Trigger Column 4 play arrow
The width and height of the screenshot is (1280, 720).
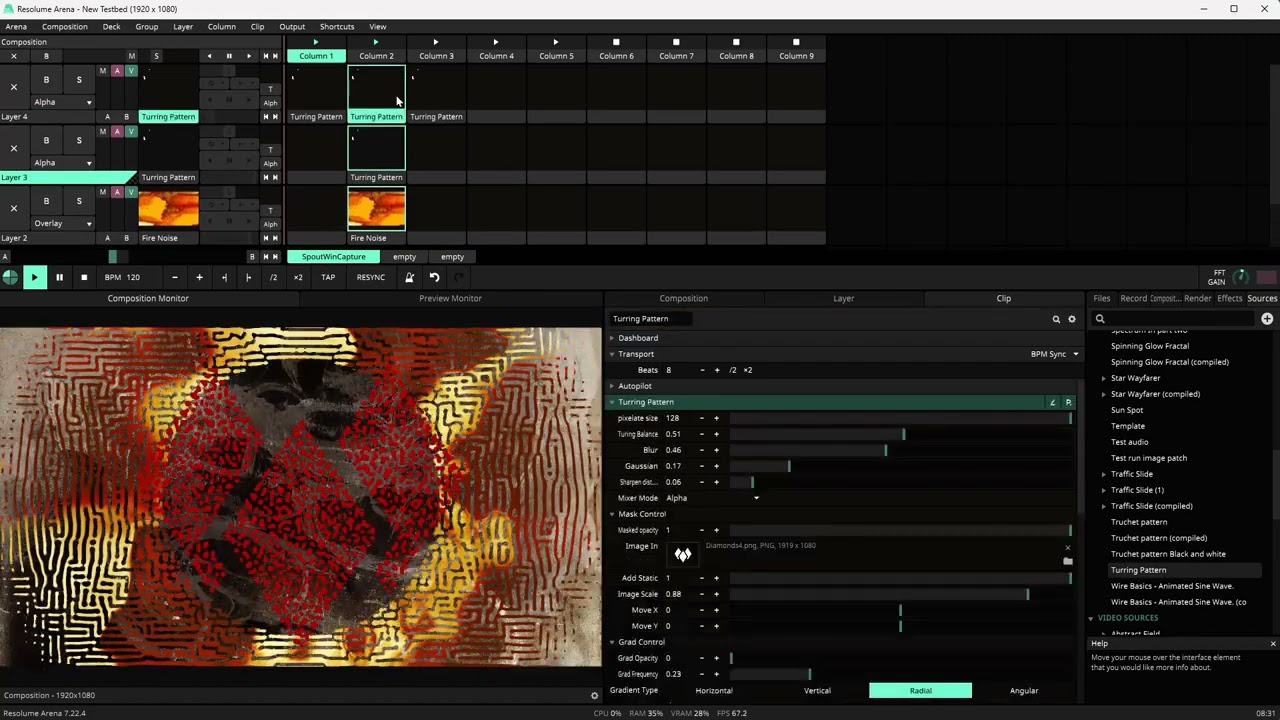click(x=496, y=42)
